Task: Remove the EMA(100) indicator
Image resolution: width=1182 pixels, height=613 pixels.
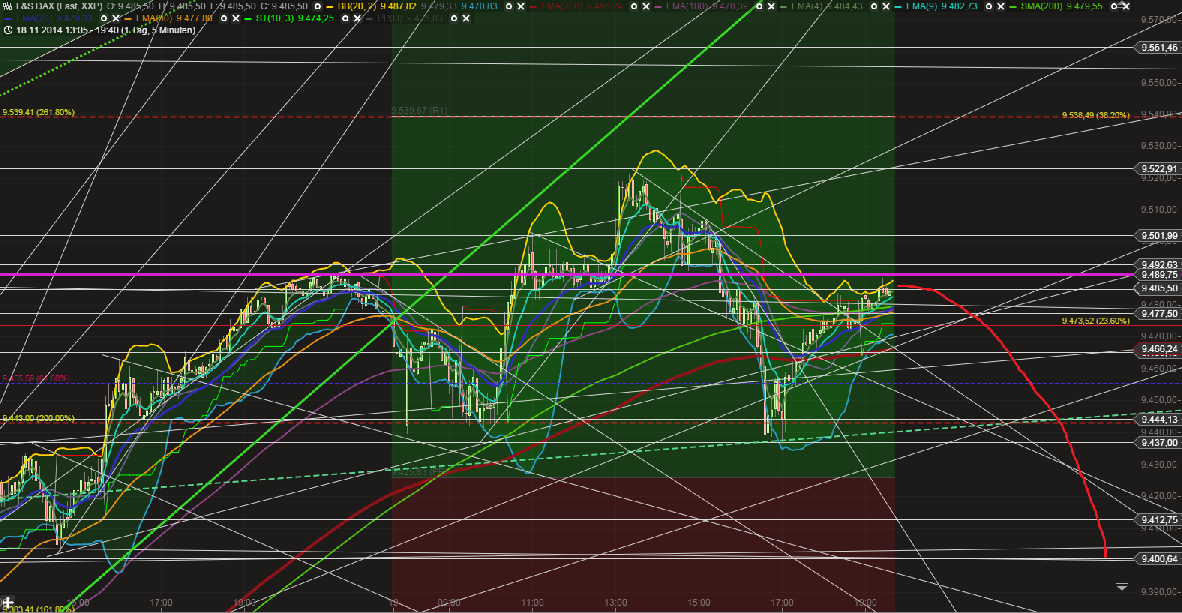Action: (x=771, y=6)
